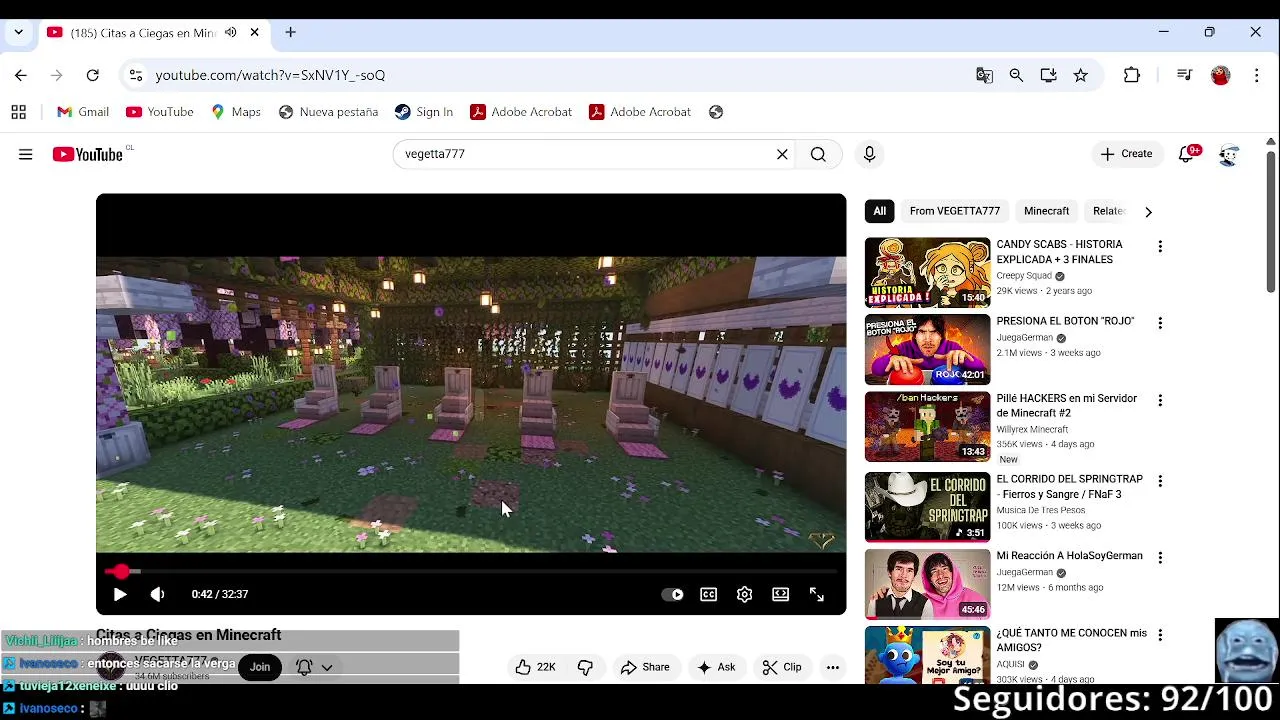Open Chrome three-dot menu
This screenshot has width=1280, height=720.
(x=1256, y=75)
